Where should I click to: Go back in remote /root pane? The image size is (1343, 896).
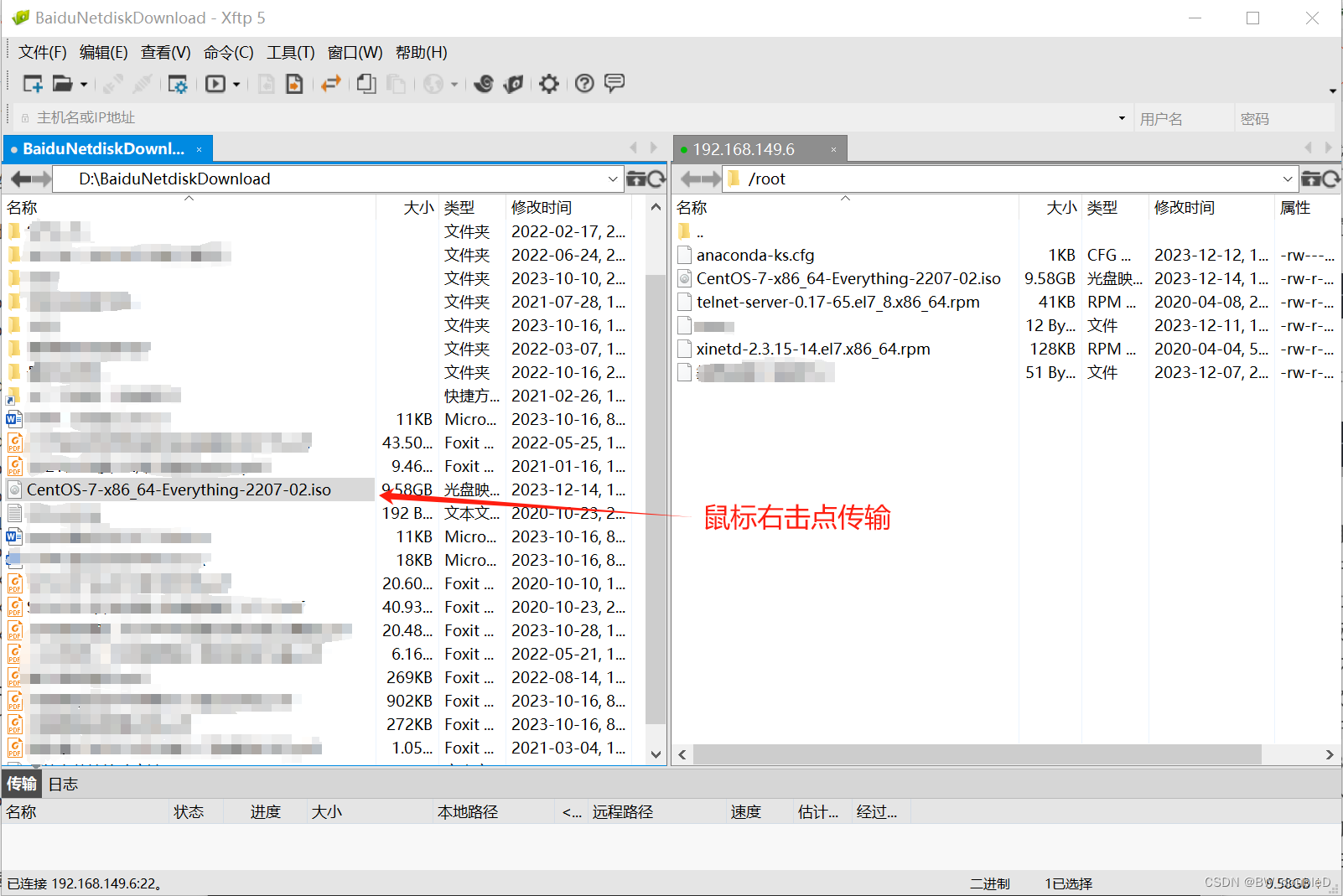pyautogui.click(x=691, y=179)
